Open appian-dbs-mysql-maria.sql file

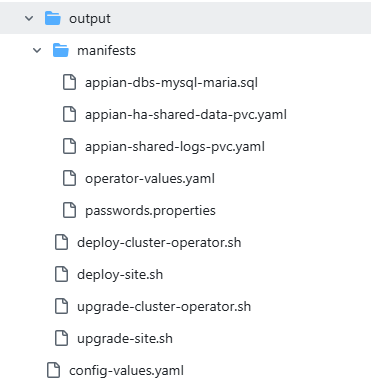[x=171, y=83]
